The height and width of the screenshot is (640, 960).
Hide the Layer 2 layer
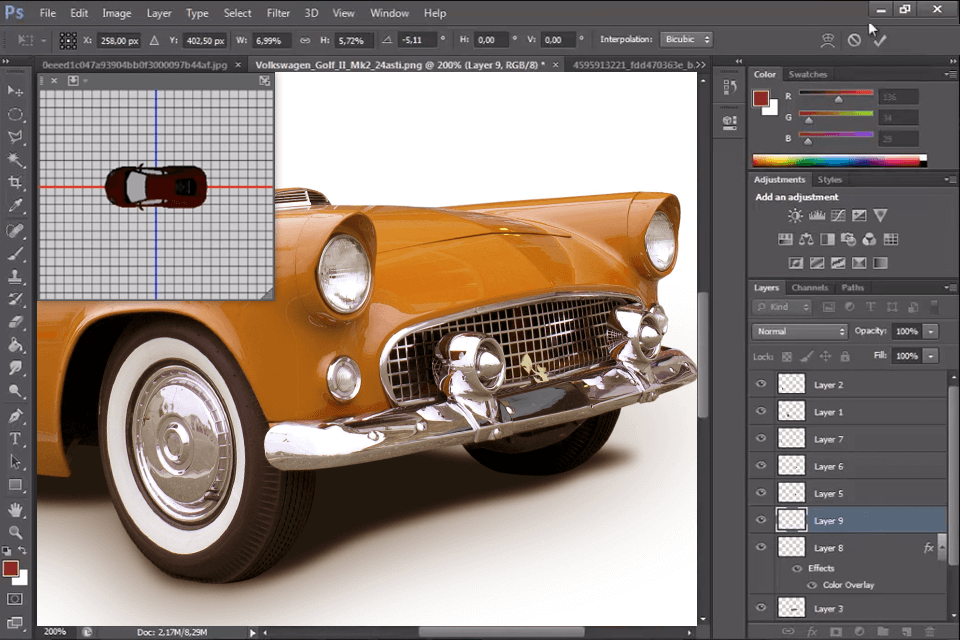click(x=761, y=384)
